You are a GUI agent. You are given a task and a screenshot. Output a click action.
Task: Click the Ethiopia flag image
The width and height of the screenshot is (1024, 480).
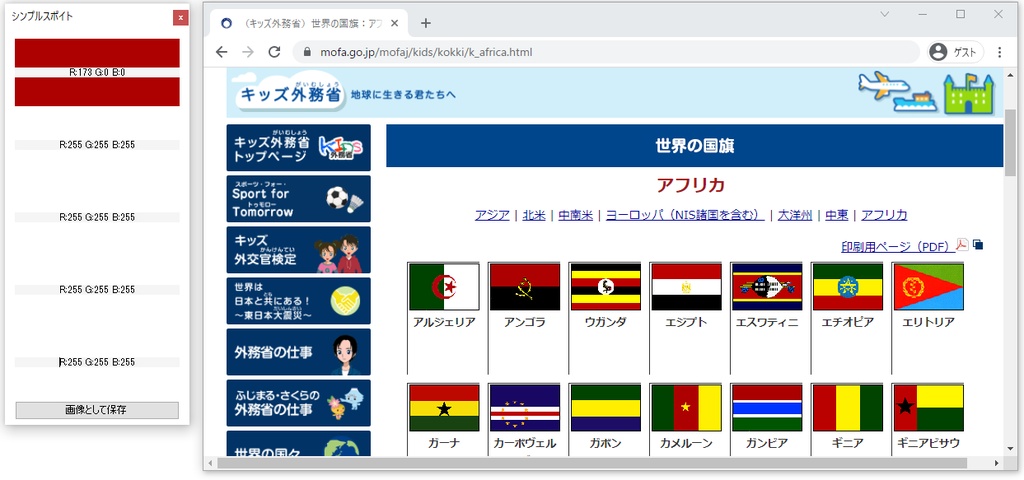pyautogui.click(x=848, y=287)
